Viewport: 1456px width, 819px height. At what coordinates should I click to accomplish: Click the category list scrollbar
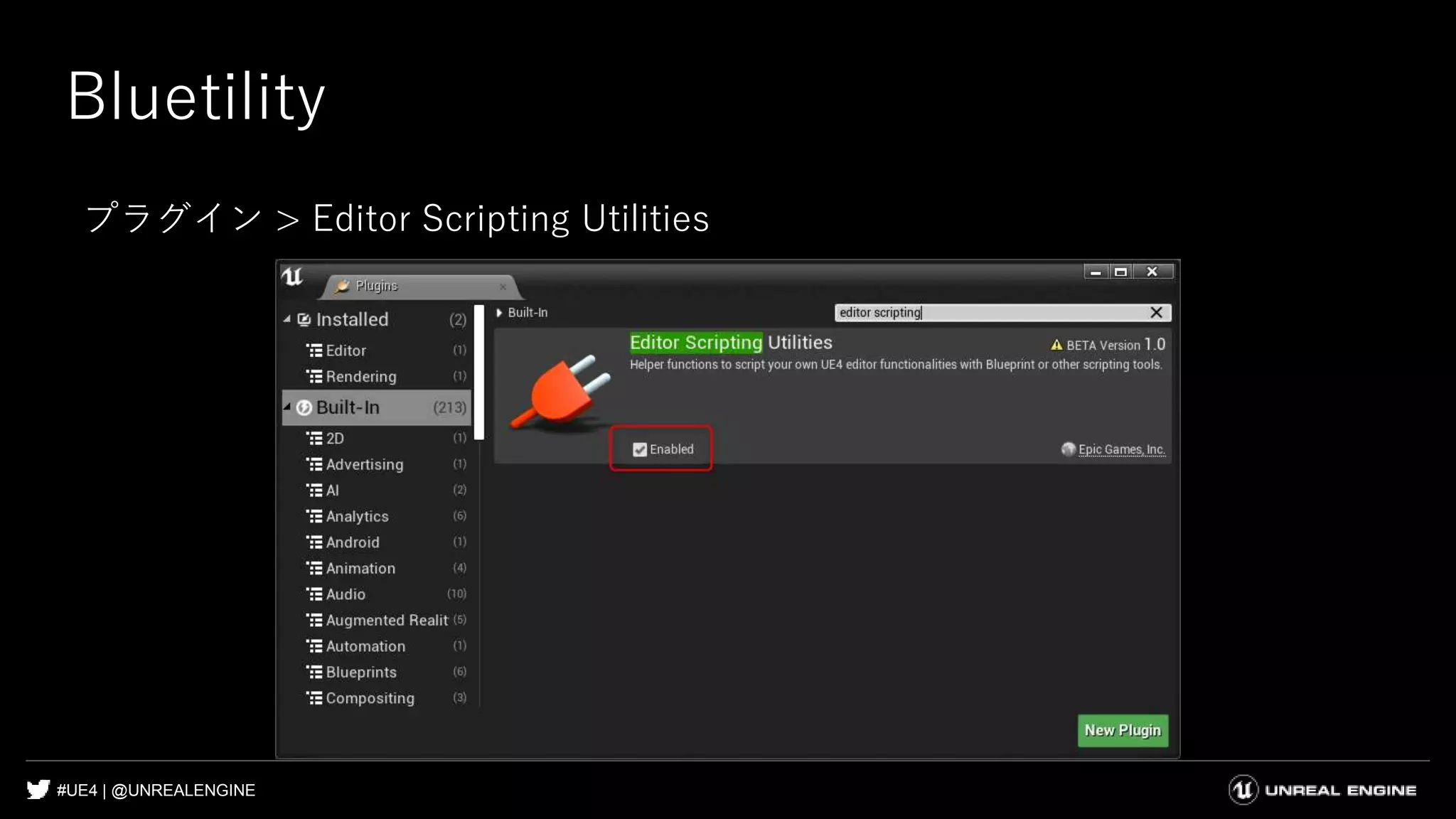coord(479,373)
